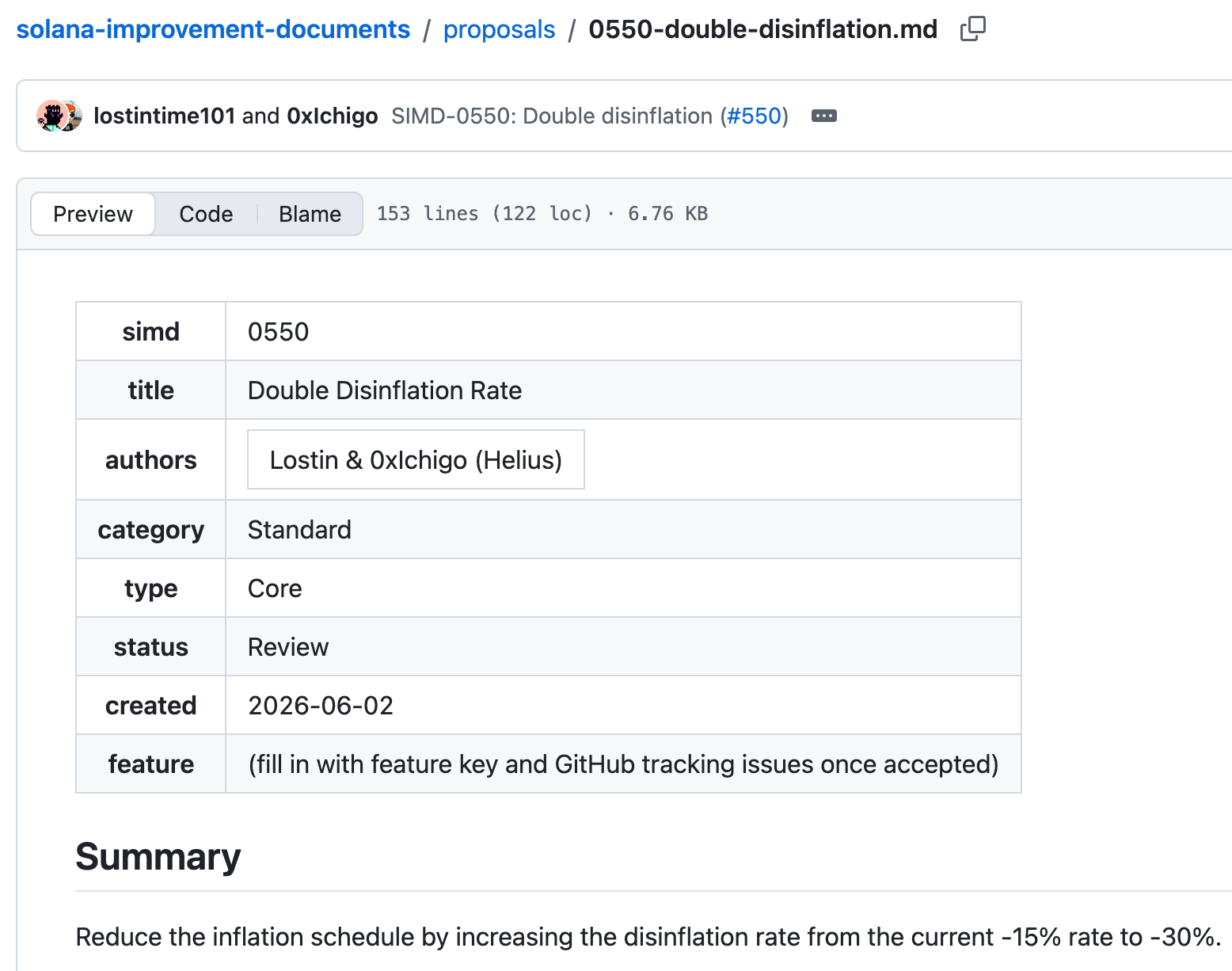Select the authors cell Lostin & 0xIchigo (Helius)
Viewport: 1232px width, 971px height.
pos(416,459)
